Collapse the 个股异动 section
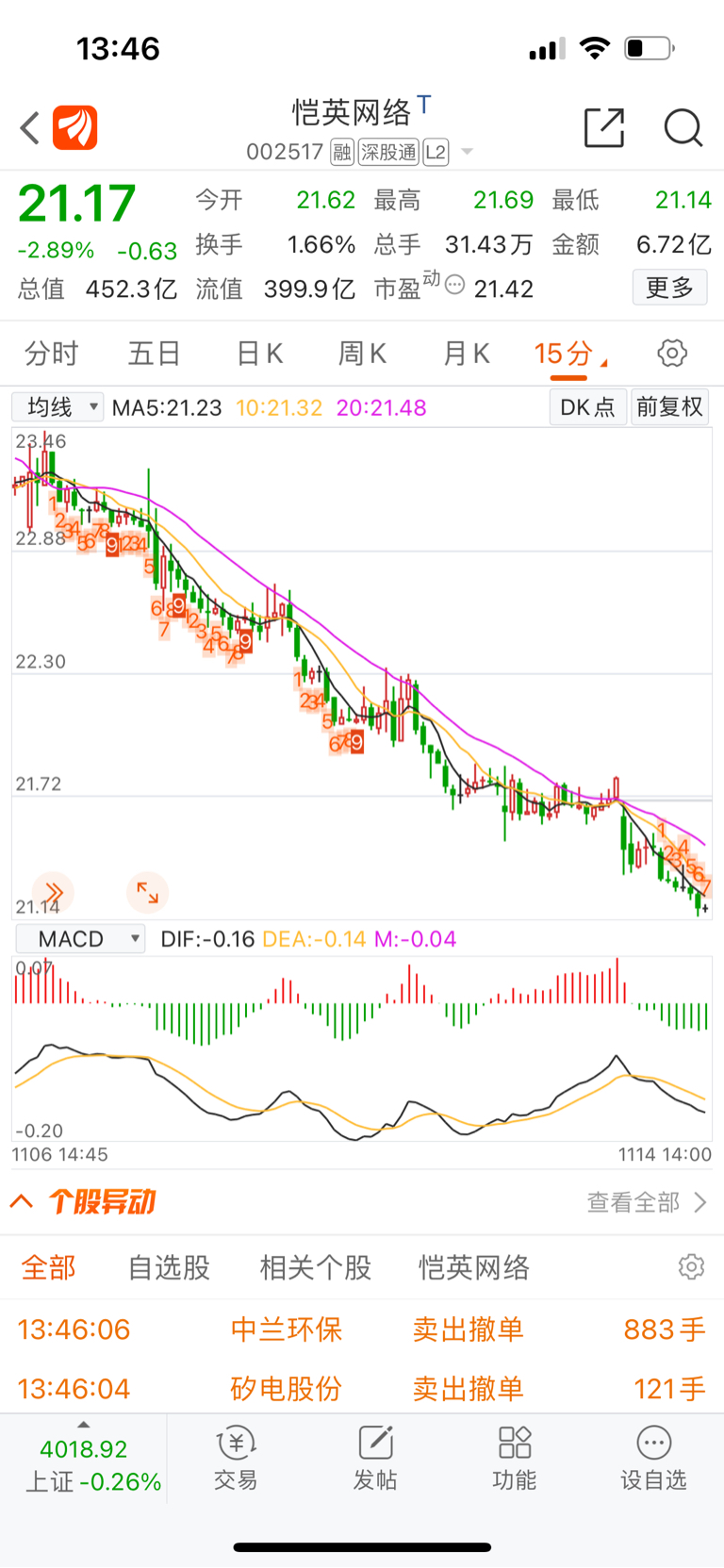 point(22,1201)
